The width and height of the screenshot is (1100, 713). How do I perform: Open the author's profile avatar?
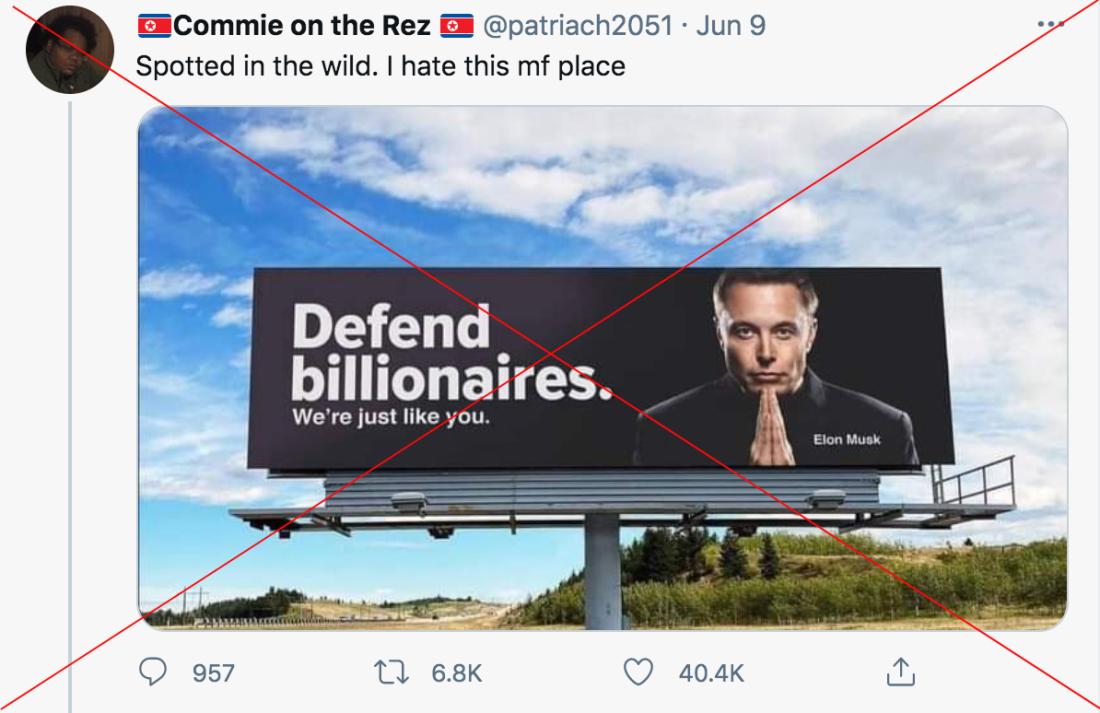click(69, 50)
